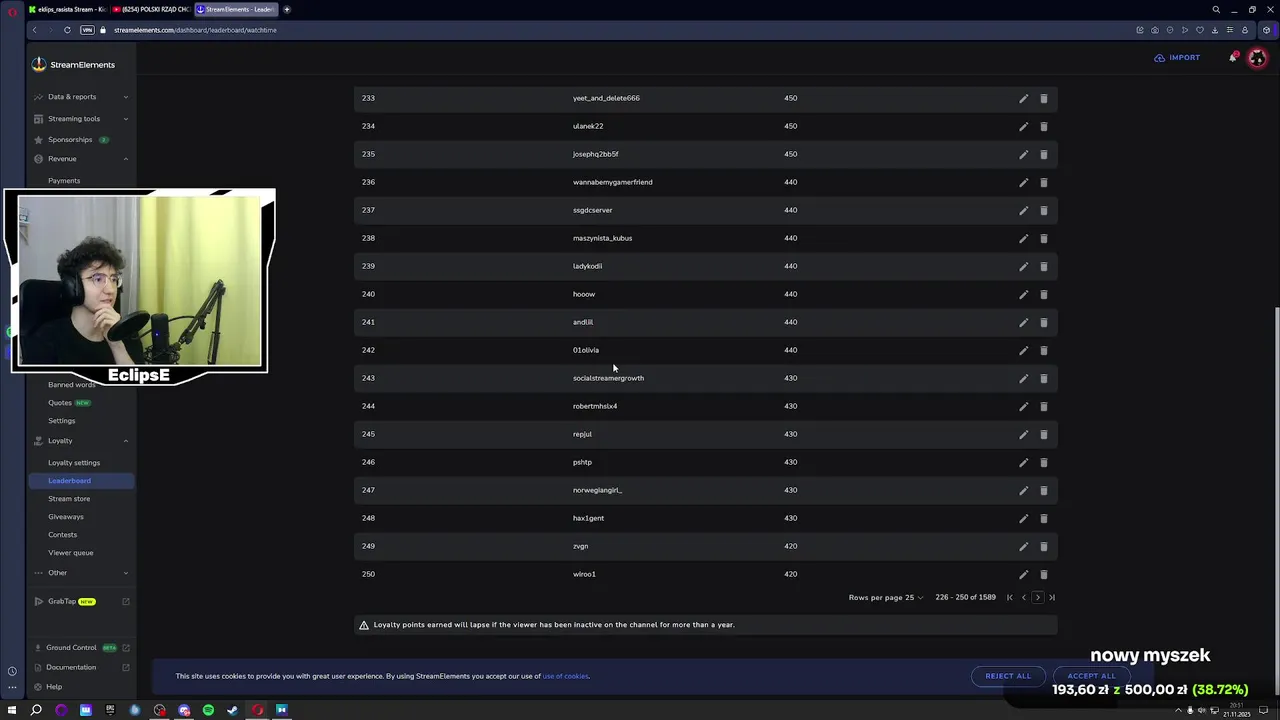
Task: Go to first page of leaderboard
Action: [x=1009, y=597]
